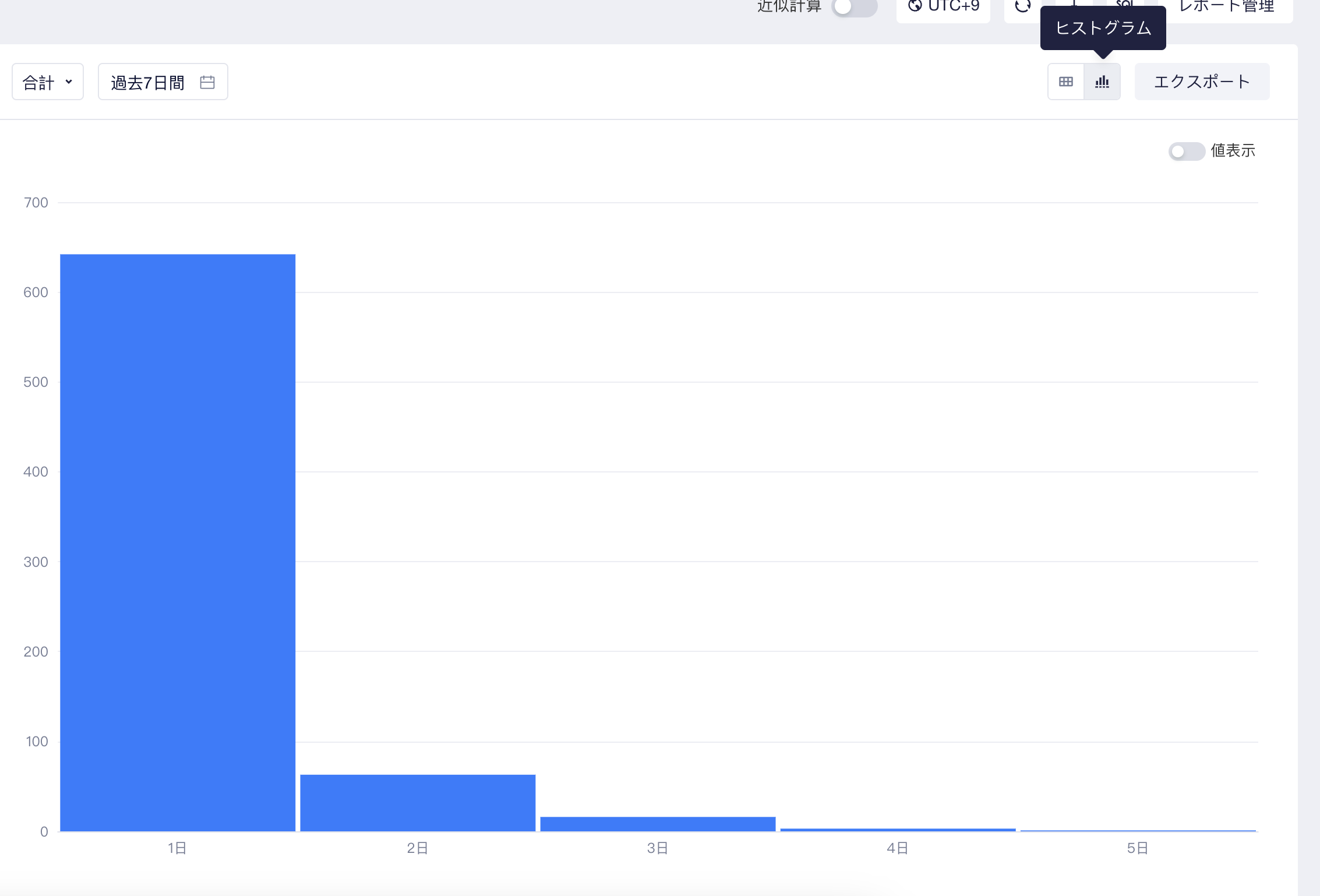Click the ヒストグラム tooltip
Viewport: 1320px width, 896px height.
(1103, 28)
